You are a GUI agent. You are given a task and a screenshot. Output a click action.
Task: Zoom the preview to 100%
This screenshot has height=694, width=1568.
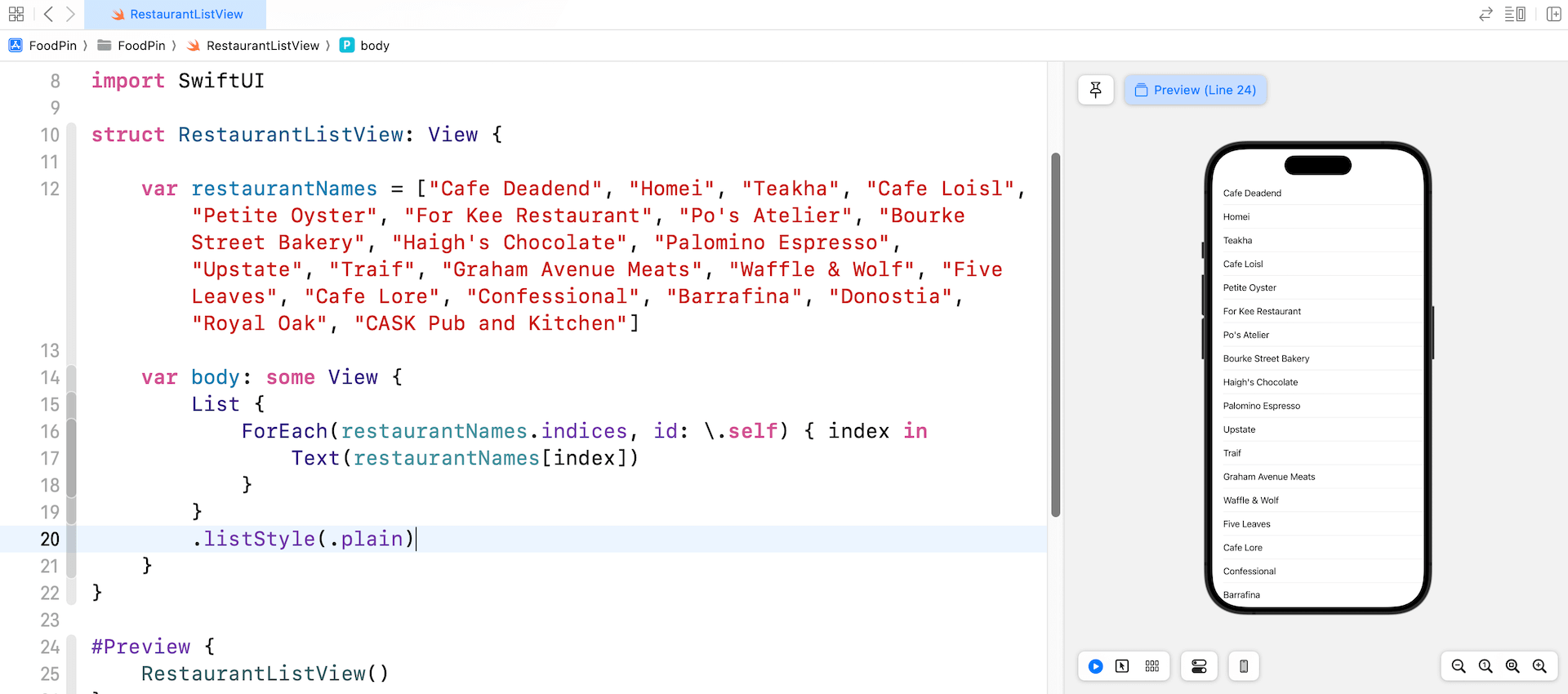click(x=1486, y=666)
